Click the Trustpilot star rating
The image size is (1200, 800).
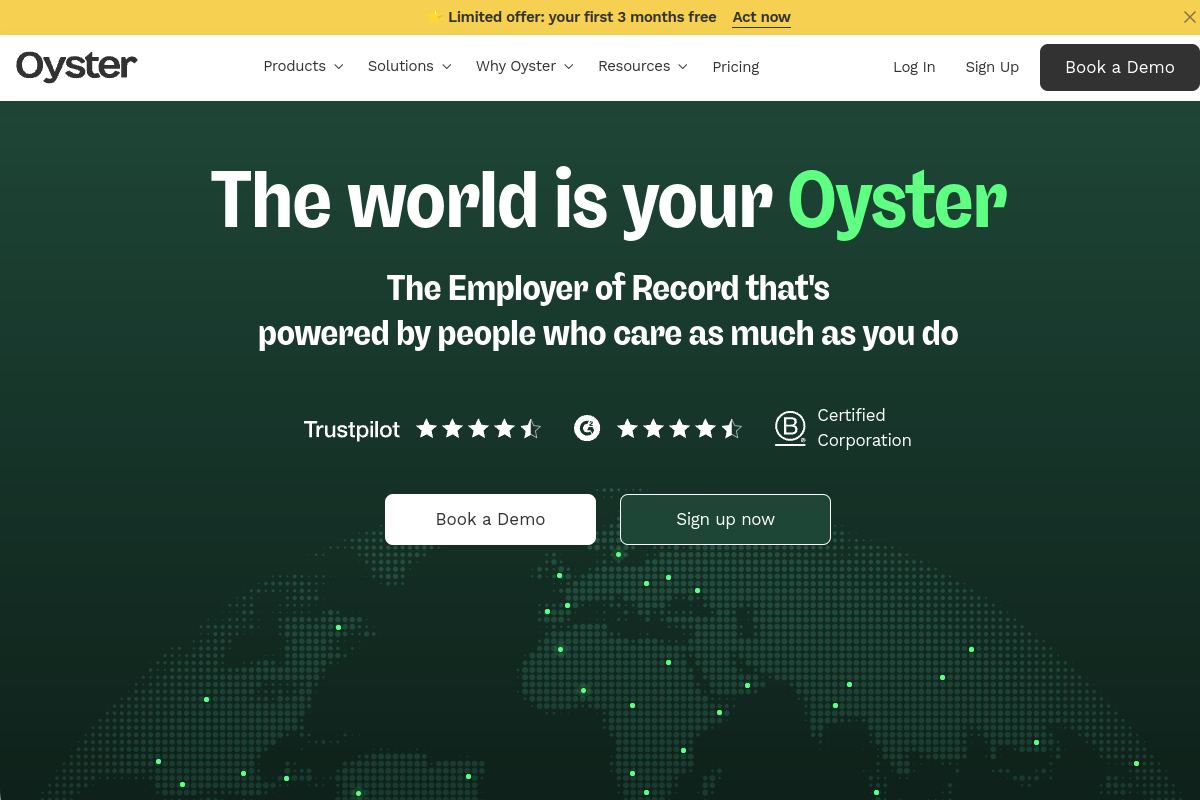pyautogui.click(x=478, y=429)
